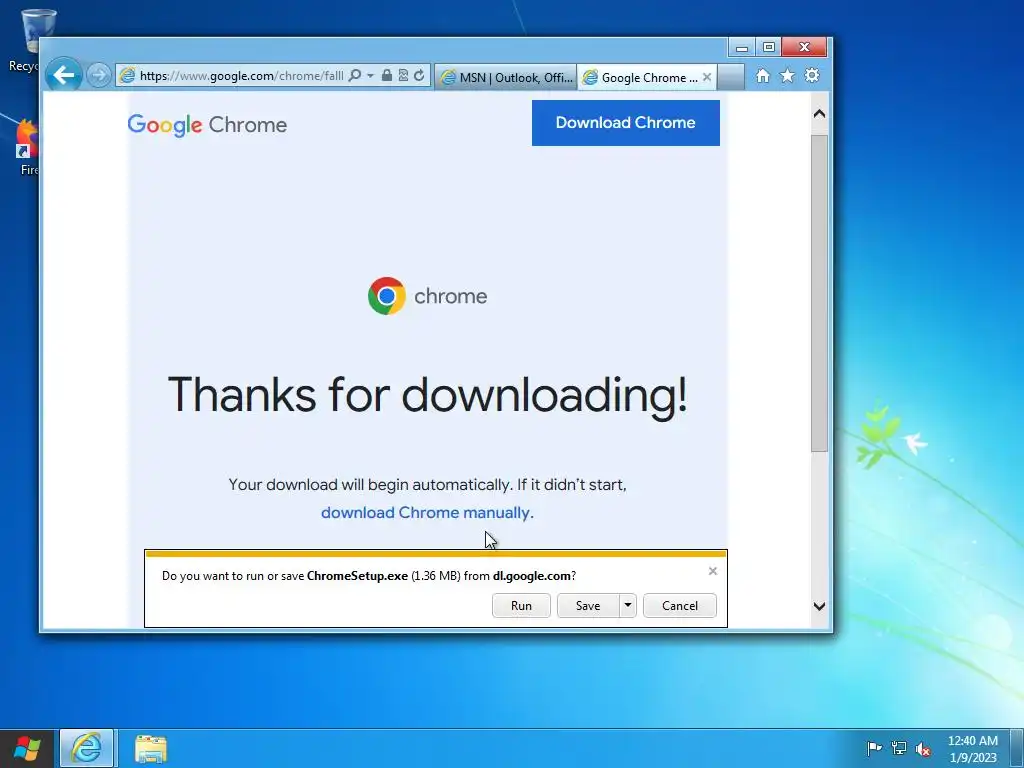Select the Recycle Bin desktop icon
This screenshot has width=1024, height=768.
point(24,40)
